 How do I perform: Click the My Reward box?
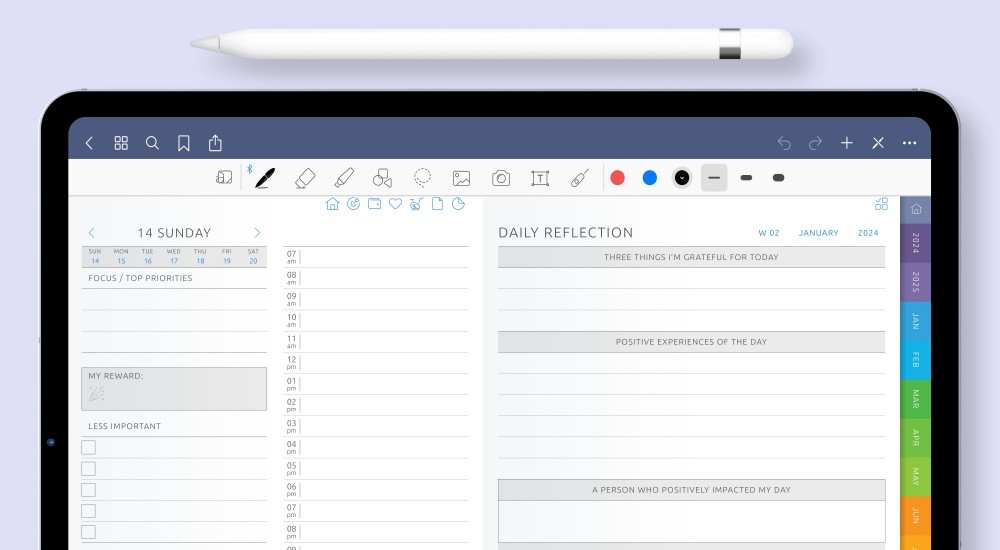coord(174,389)
